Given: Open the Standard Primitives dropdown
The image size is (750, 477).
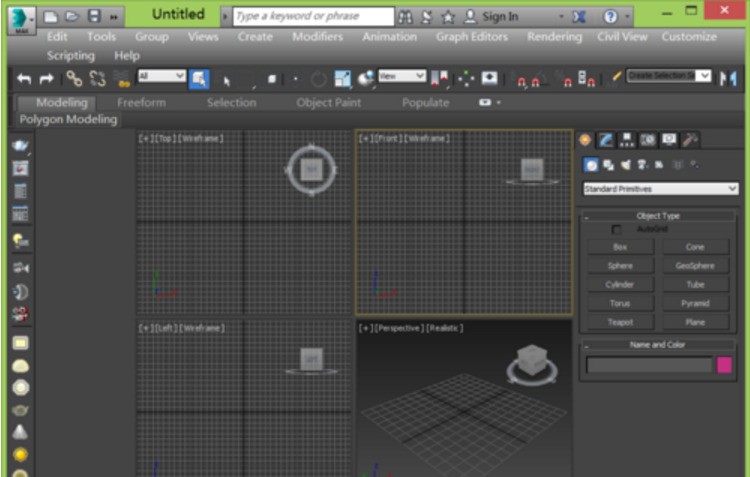Looking at the screenshot, I should point(660,188).
